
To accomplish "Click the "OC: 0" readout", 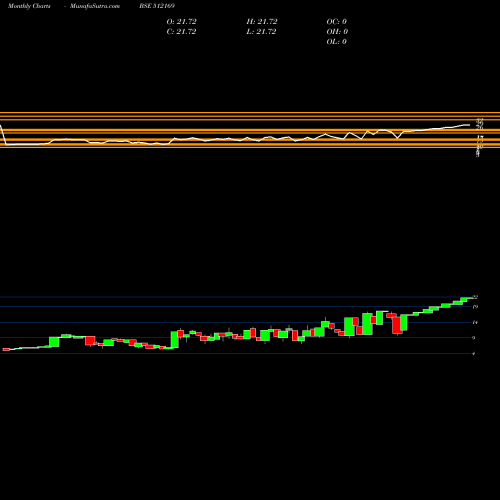I will 337,22.
